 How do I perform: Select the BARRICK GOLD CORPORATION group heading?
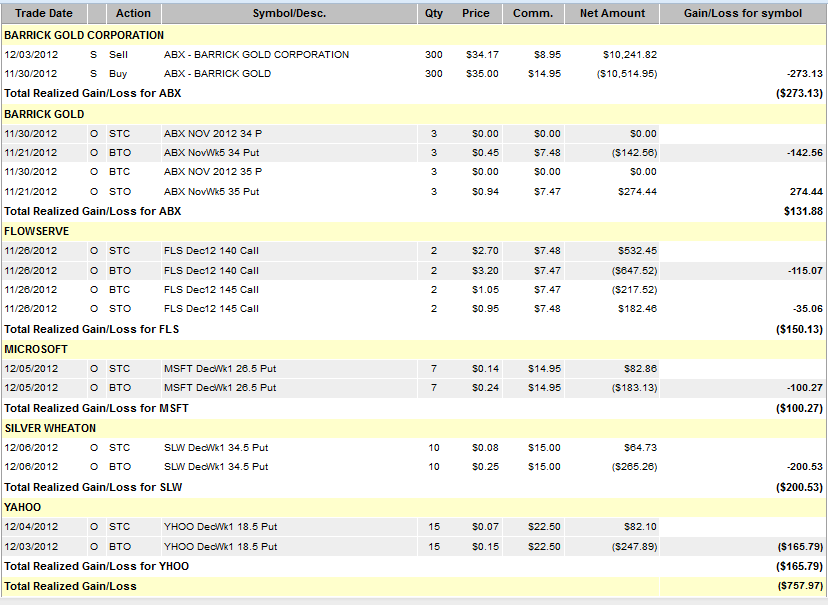click(x=84, y=35)
